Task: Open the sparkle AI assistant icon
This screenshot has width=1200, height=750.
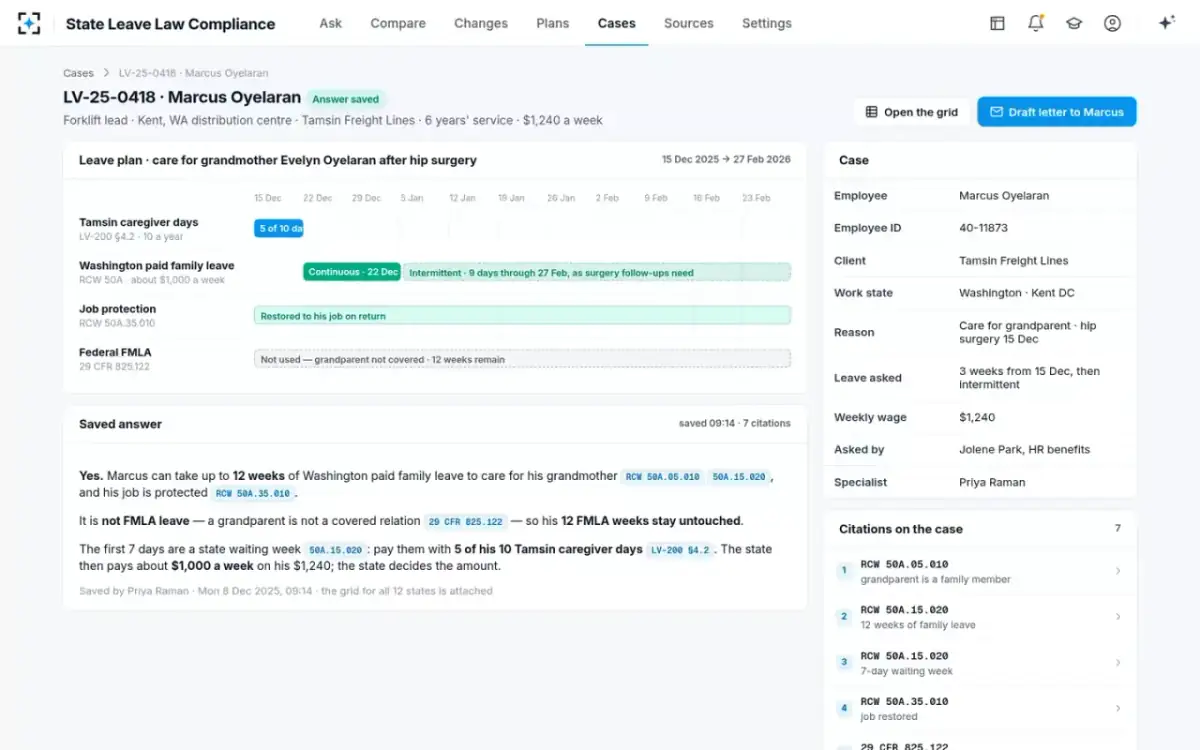Action: pyautogui.click(x=1166, y=23)
